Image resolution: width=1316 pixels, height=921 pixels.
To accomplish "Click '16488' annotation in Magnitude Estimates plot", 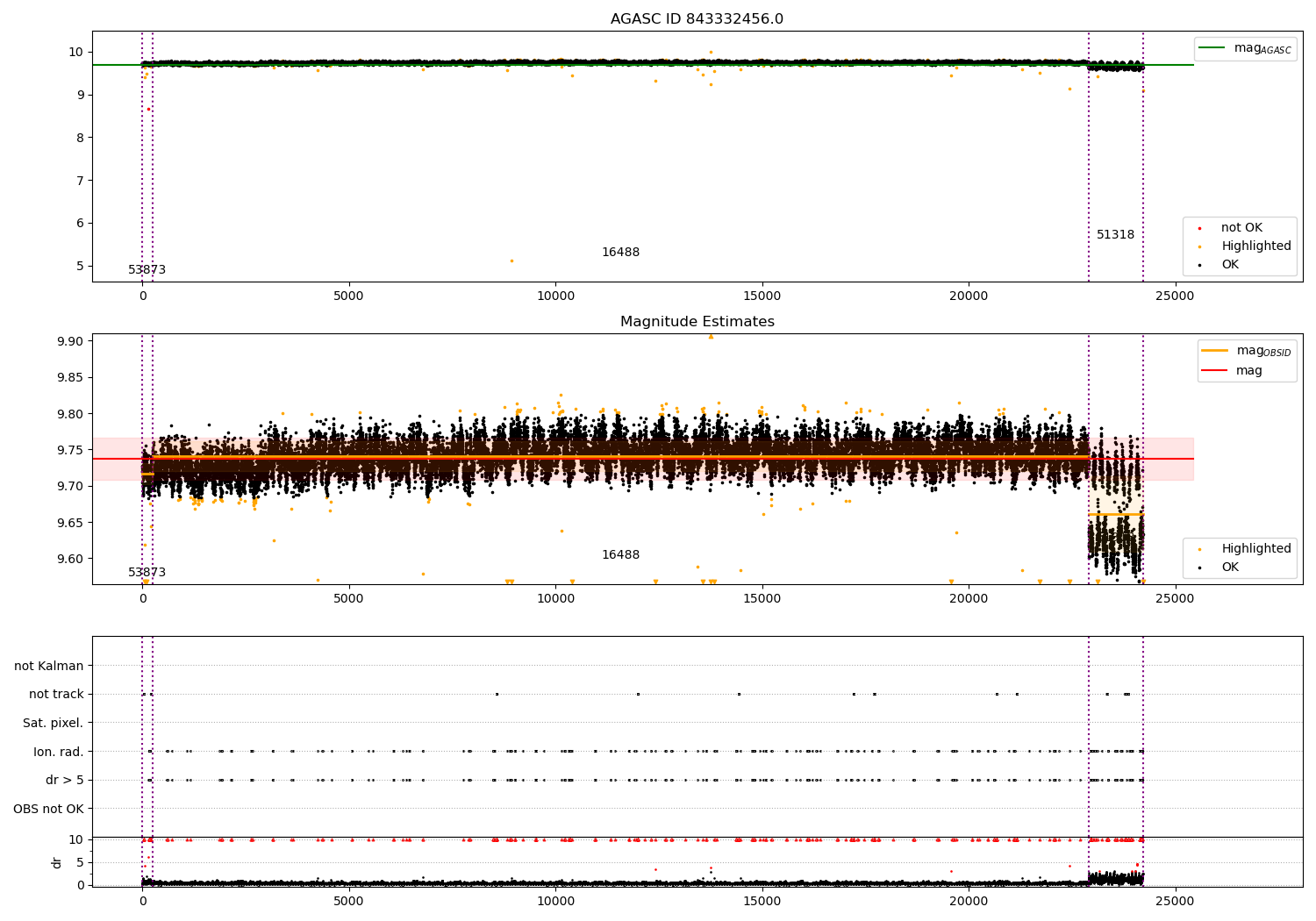I will (x=620, y=555).
